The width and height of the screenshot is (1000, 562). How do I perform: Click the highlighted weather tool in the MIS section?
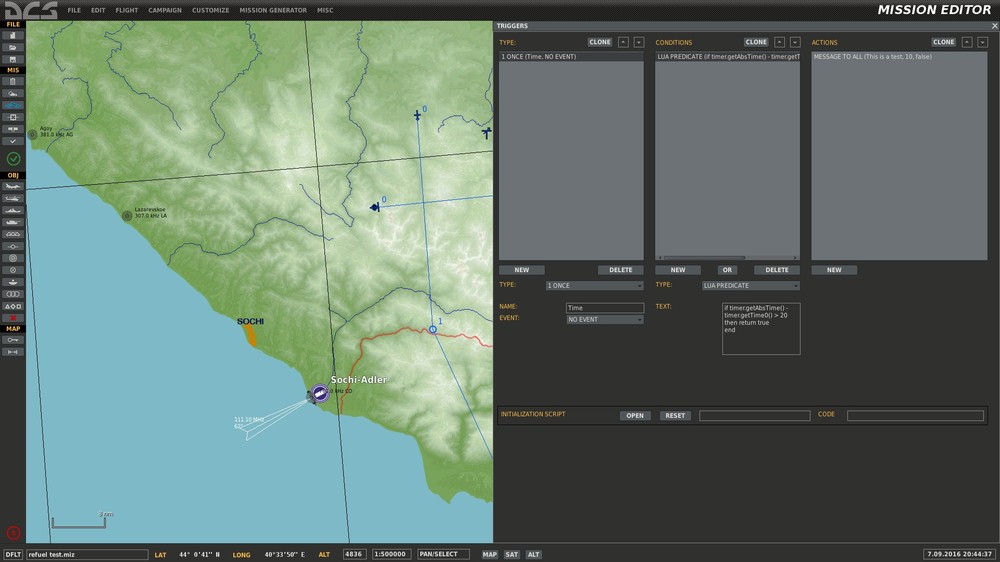(13, 105)
